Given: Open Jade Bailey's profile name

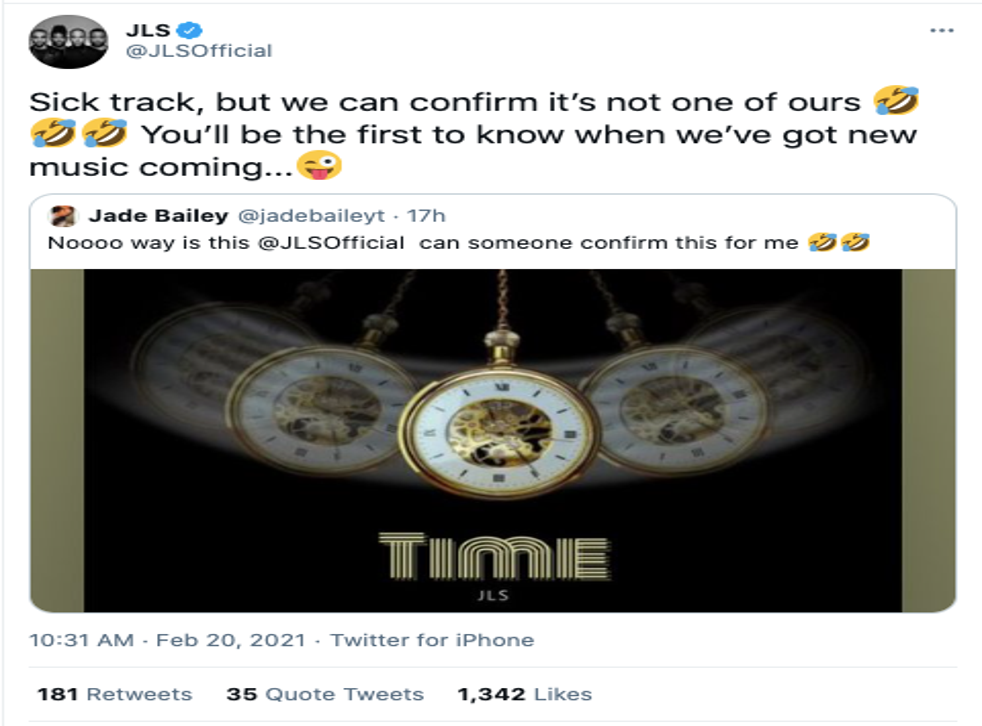Looking at the screenshot, I should coord(145,216).
